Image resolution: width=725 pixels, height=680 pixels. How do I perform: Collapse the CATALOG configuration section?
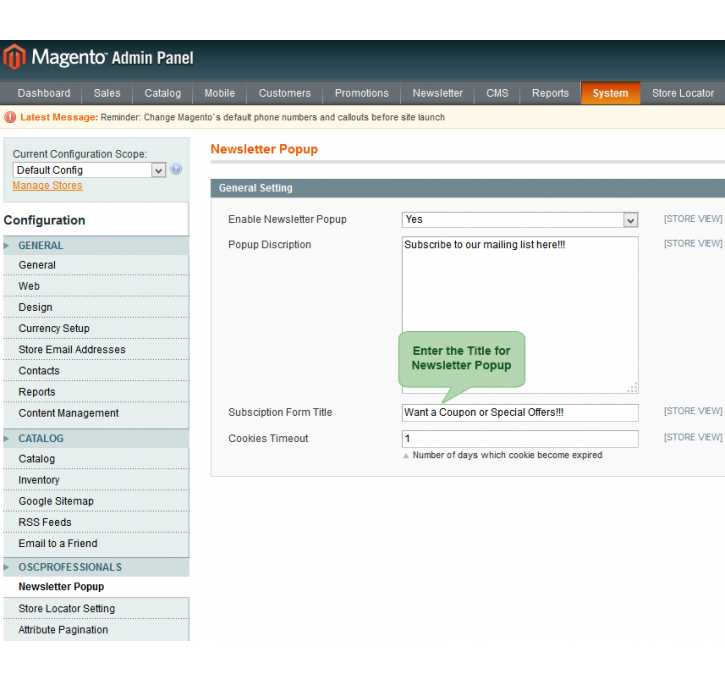[96, 438]
